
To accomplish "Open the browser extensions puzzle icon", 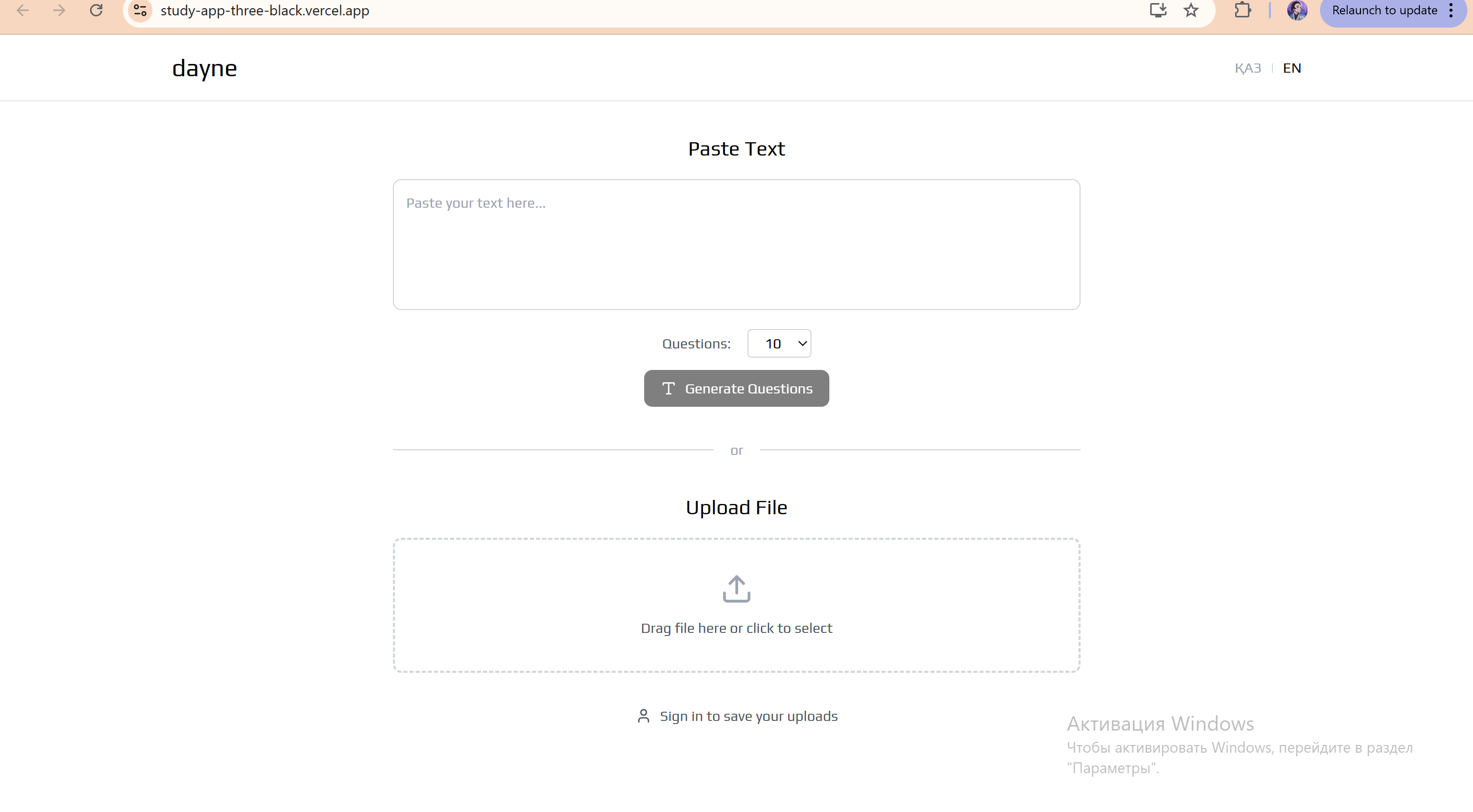I will coord(1243,10).
